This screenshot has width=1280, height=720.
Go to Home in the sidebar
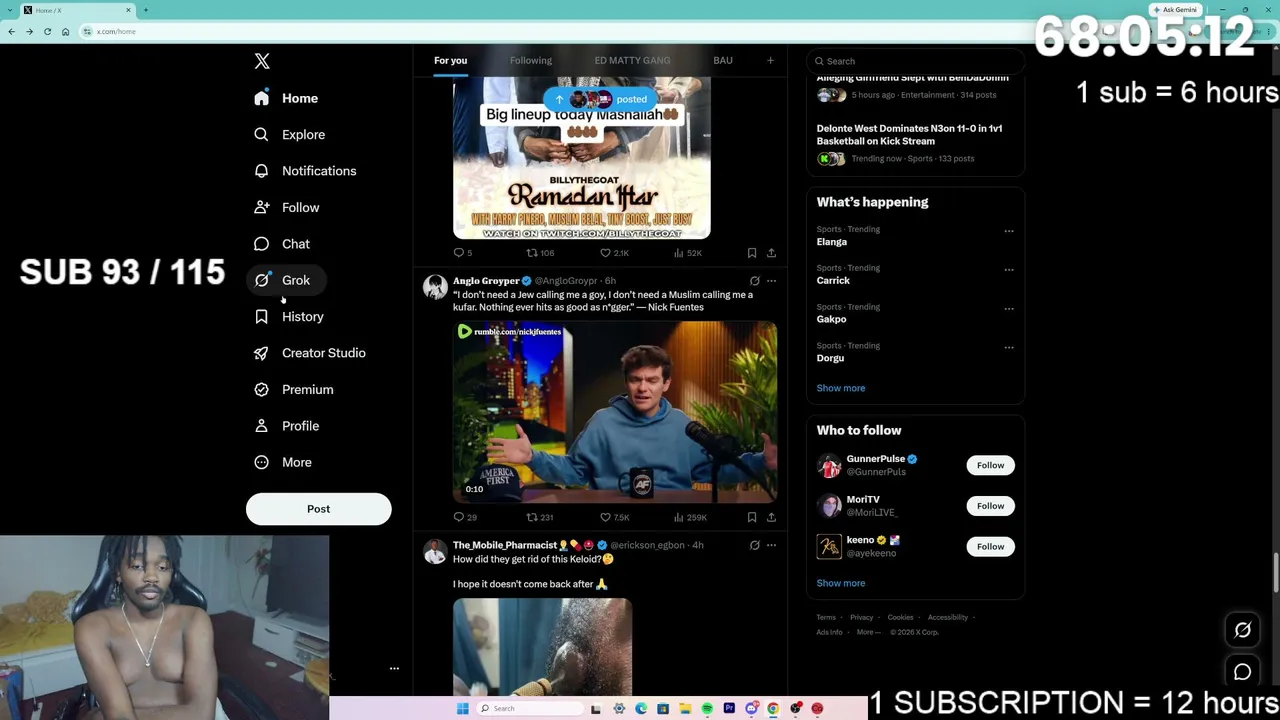coord(286,98)
